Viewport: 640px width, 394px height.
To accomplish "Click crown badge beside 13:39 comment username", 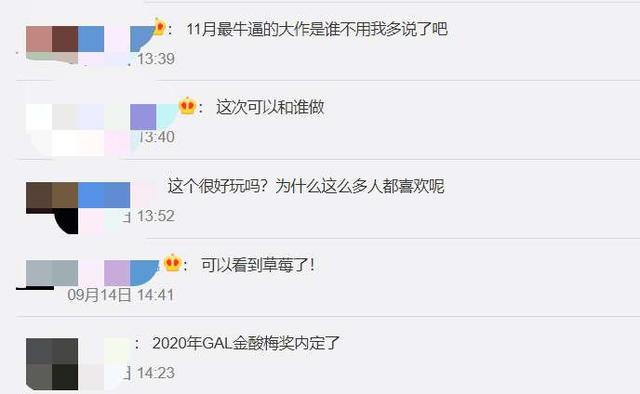I will click(x=159, y=27).
